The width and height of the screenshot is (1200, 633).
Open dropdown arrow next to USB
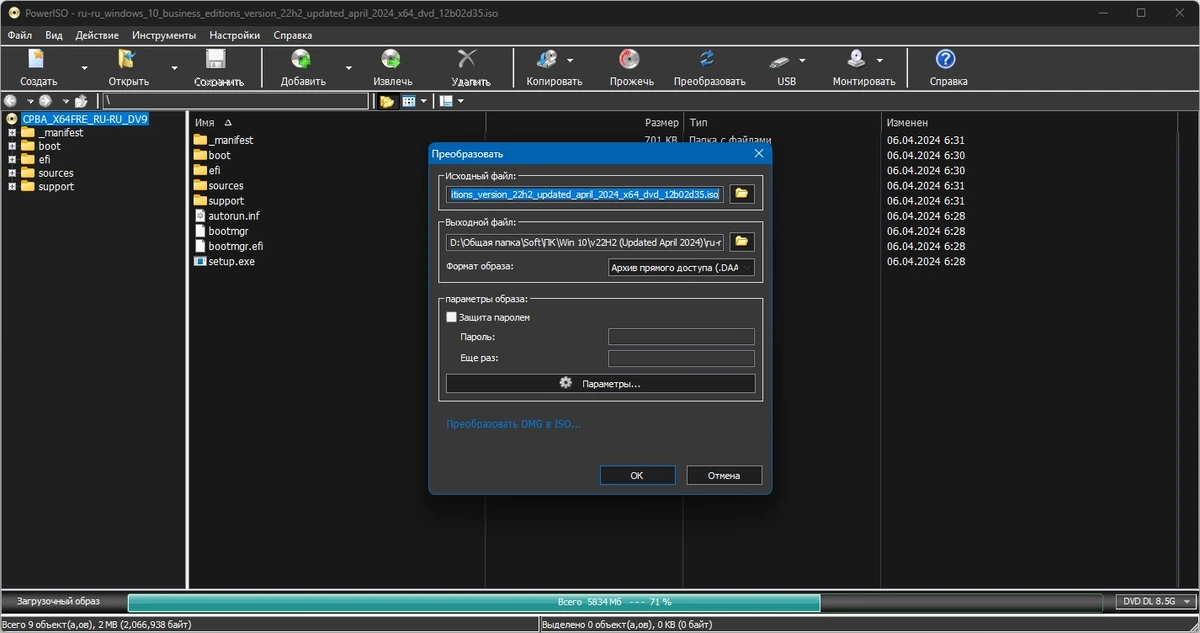pyautogui.click(x=802, y=60)
